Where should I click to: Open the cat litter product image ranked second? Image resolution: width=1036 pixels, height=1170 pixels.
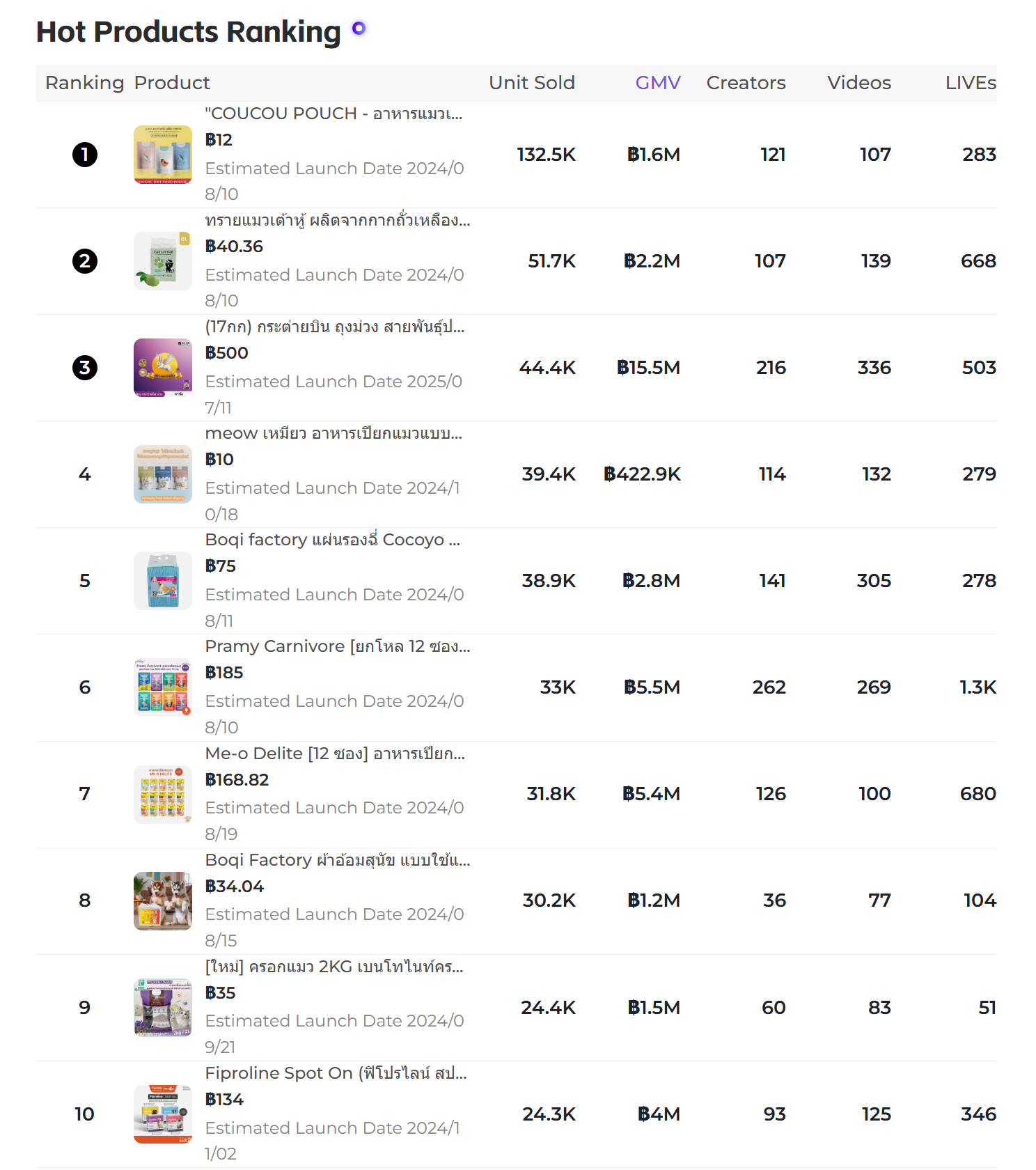163,261
